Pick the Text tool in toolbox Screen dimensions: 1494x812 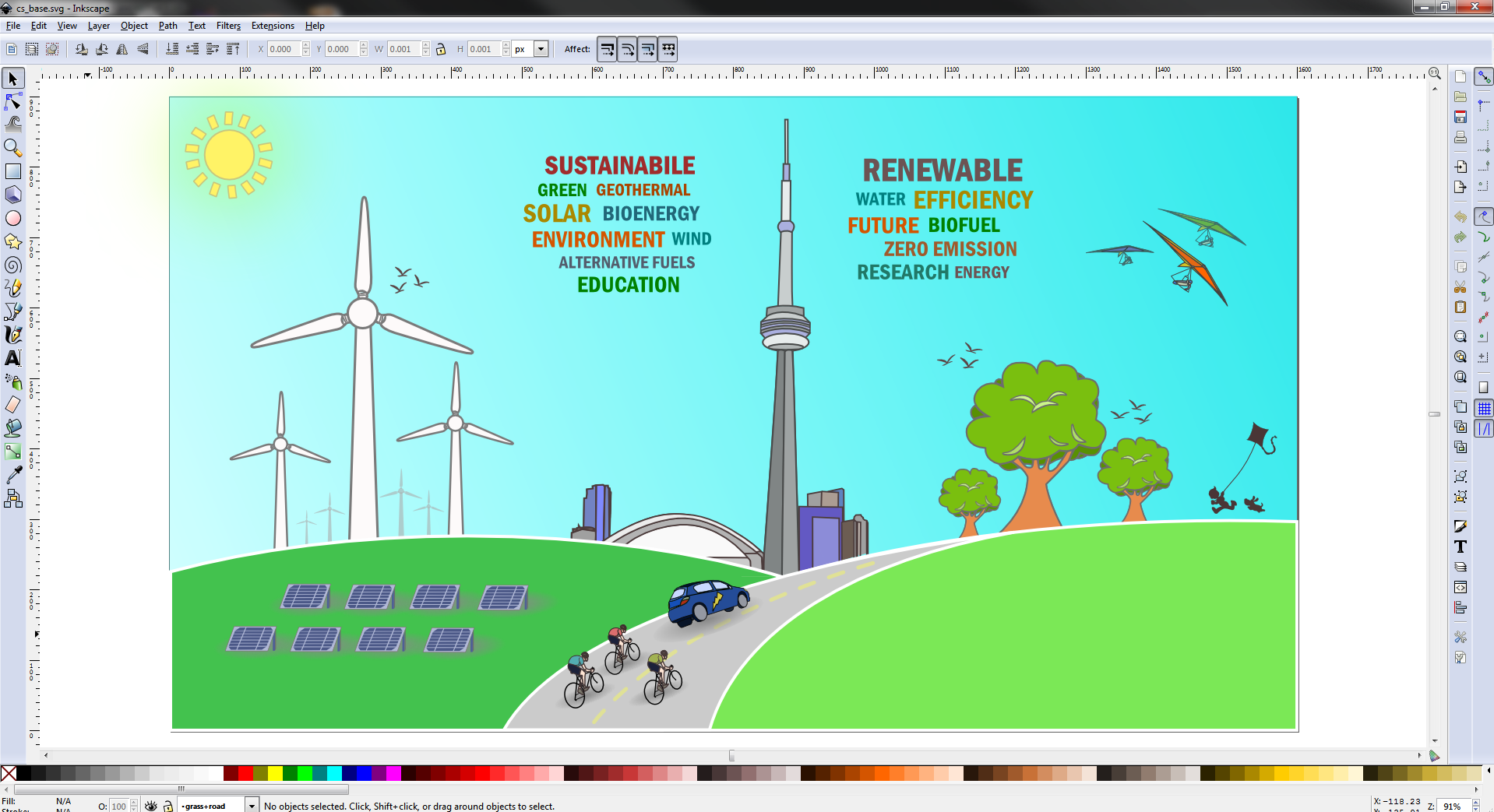coord(13,358)
